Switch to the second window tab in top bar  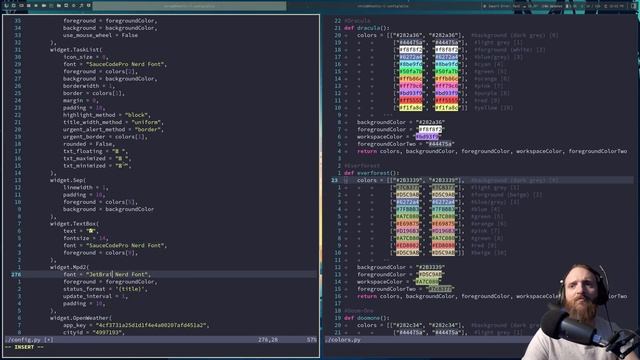383,6
